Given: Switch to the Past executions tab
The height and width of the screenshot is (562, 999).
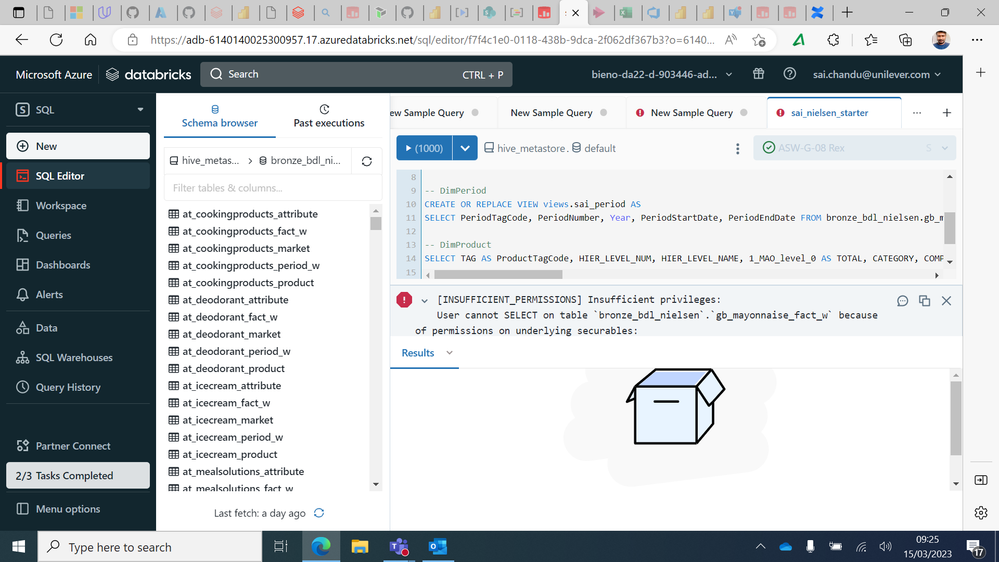Looking at the screenshot, I should tap(328, 116).
